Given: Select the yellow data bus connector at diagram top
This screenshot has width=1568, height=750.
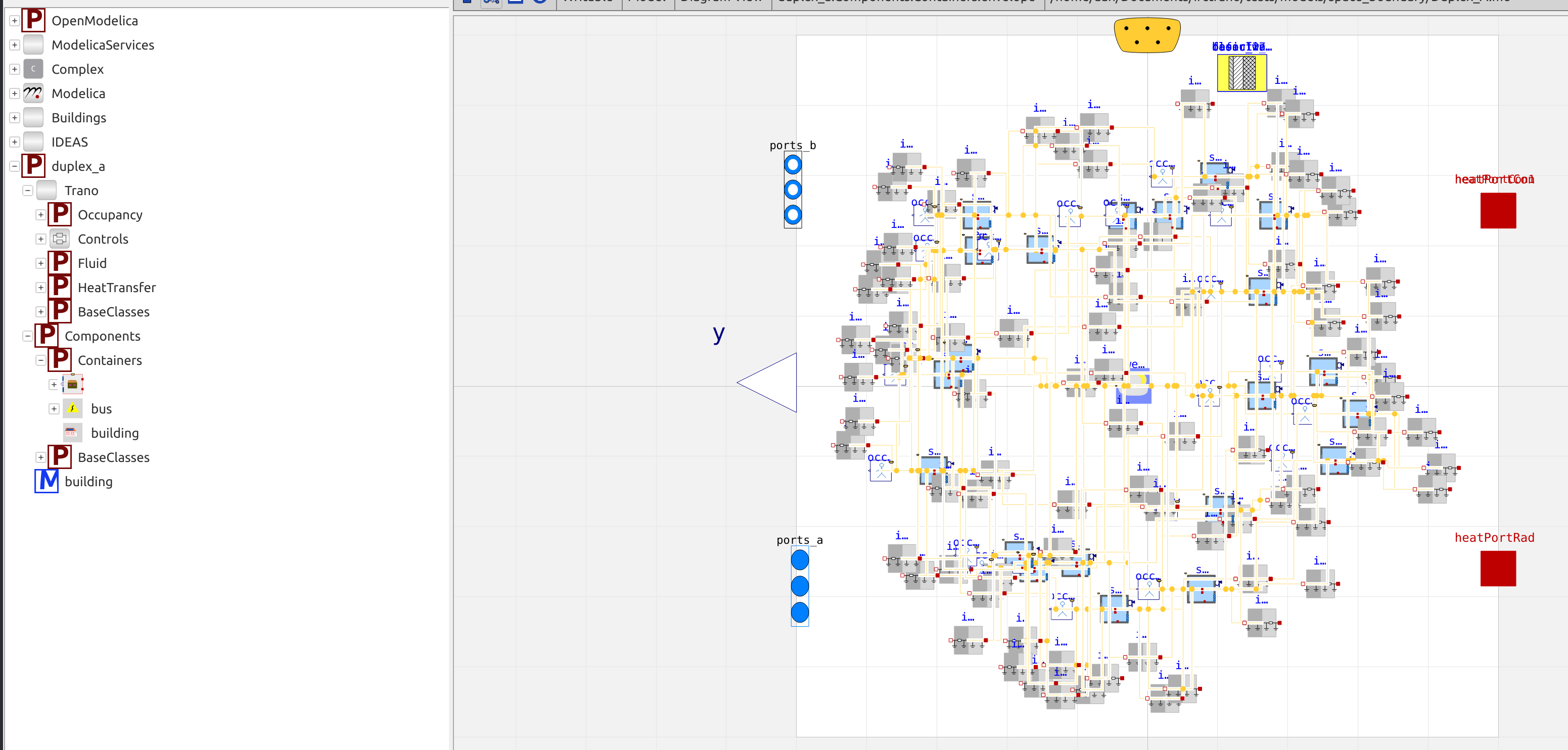Looking at the screenshot, I should point(1147,35).
